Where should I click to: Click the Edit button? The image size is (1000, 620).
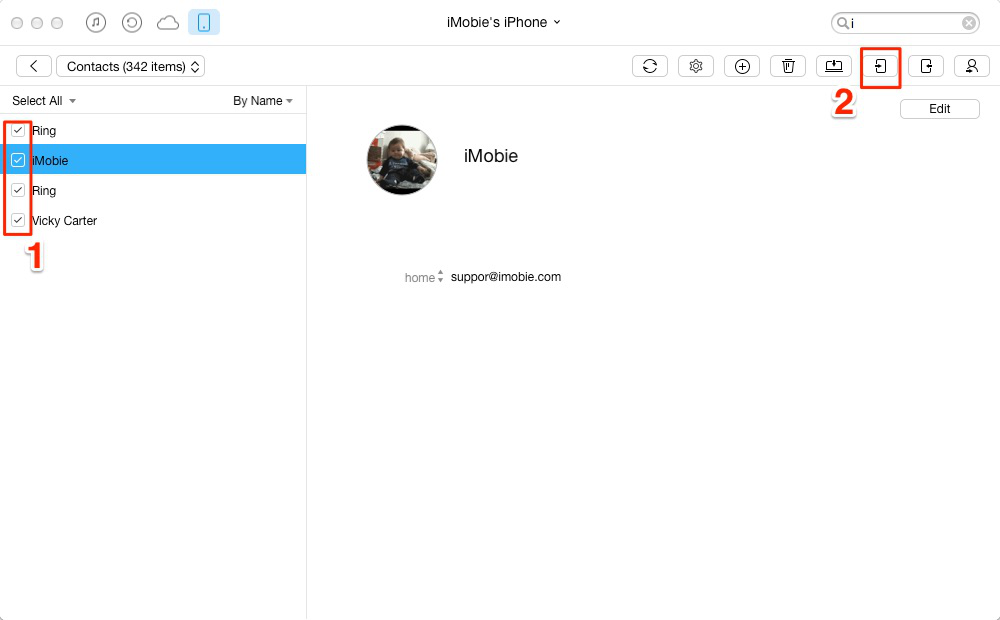point(939,109)
